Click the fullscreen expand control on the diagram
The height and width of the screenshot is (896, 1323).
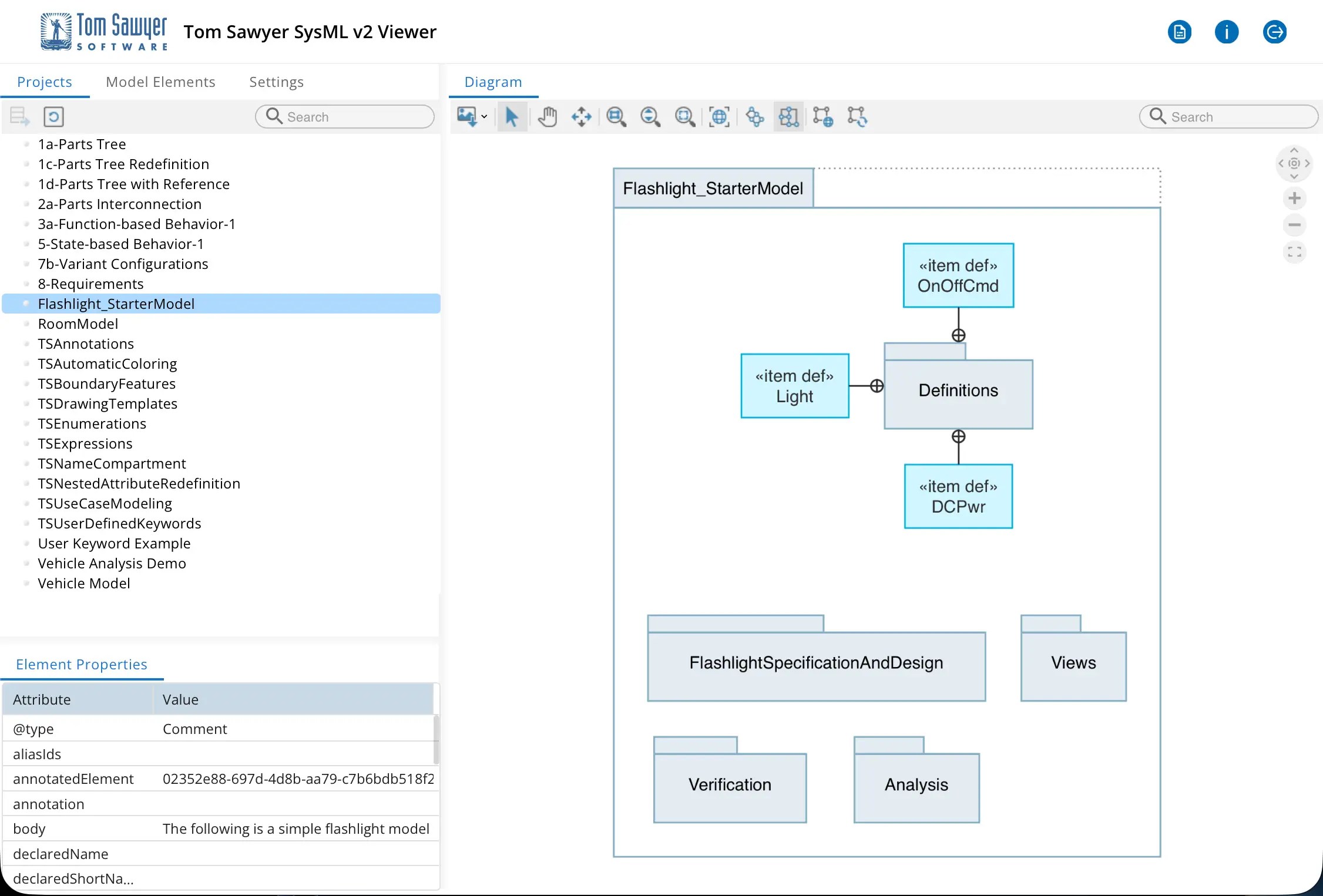tap(1294, 252)
